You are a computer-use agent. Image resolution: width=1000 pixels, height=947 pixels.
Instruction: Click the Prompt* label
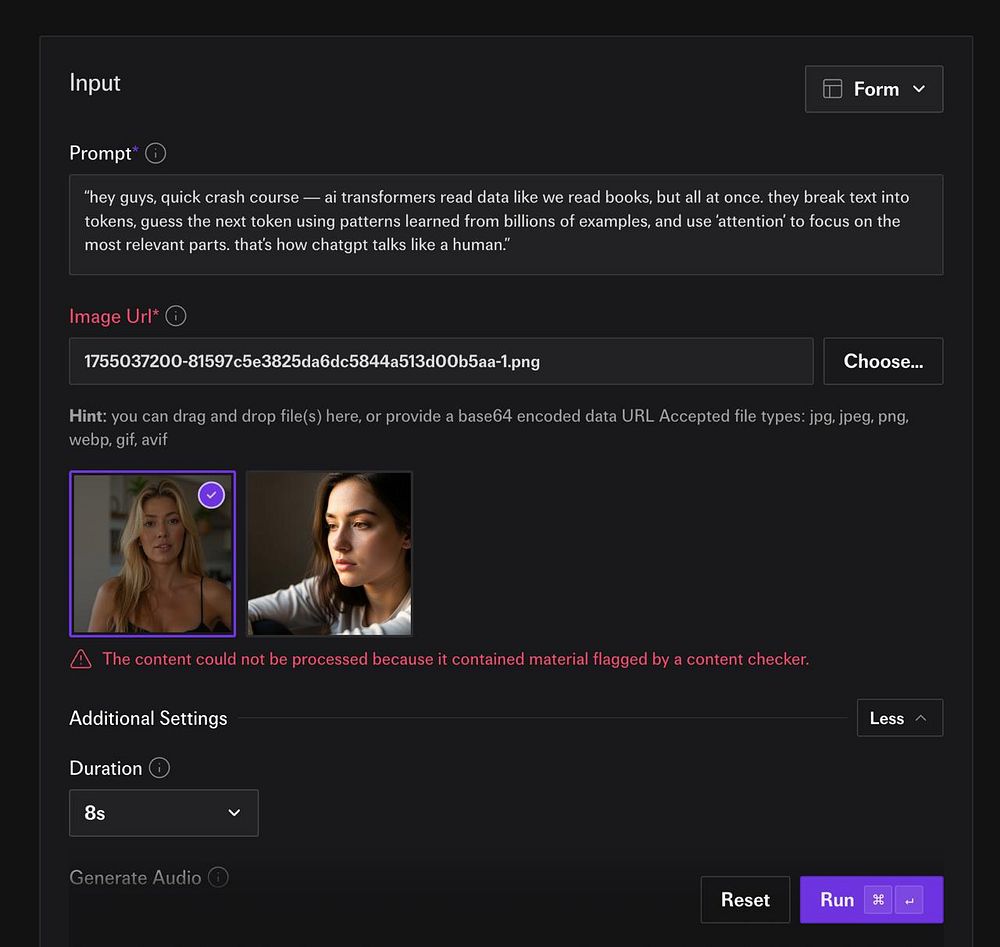tap(104, 153)
